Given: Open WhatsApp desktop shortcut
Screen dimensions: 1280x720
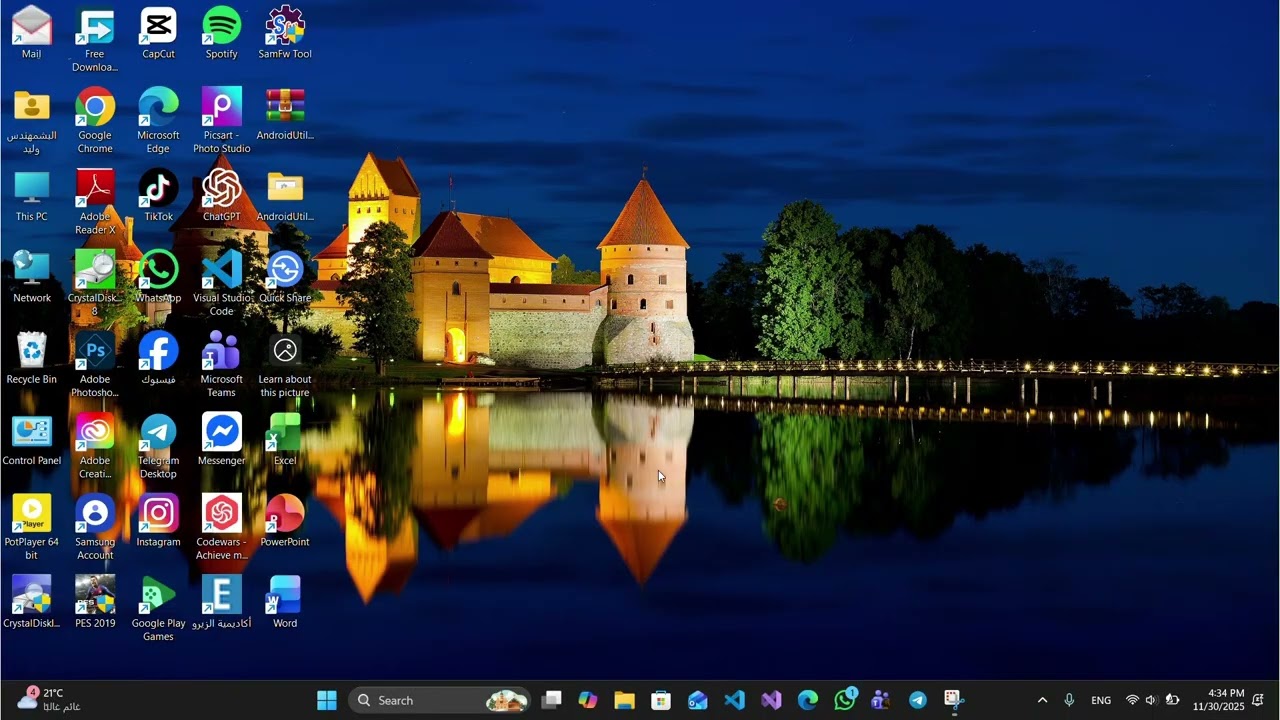Looking at the screenshot, I should point(158,277).
